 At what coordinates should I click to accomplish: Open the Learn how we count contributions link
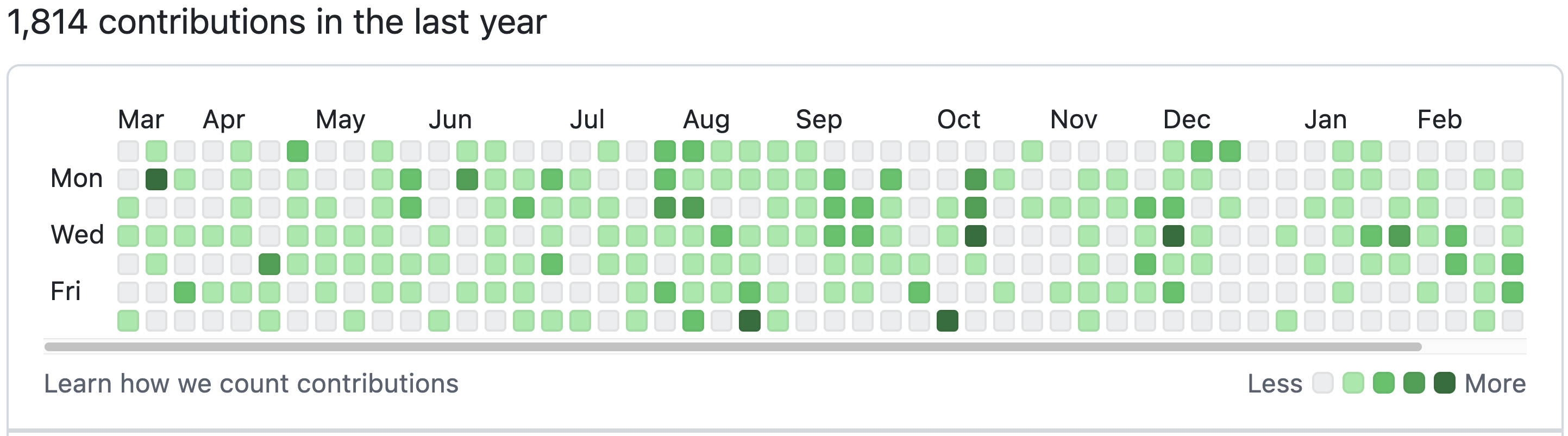coord(251,384)
